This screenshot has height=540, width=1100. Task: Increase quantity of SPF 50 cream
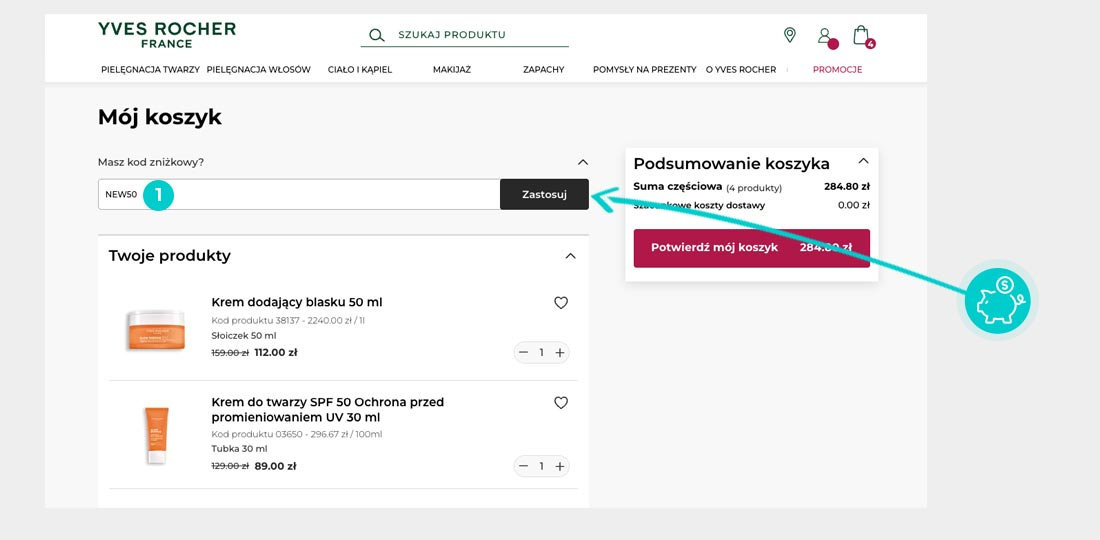[x=560, y=466]
